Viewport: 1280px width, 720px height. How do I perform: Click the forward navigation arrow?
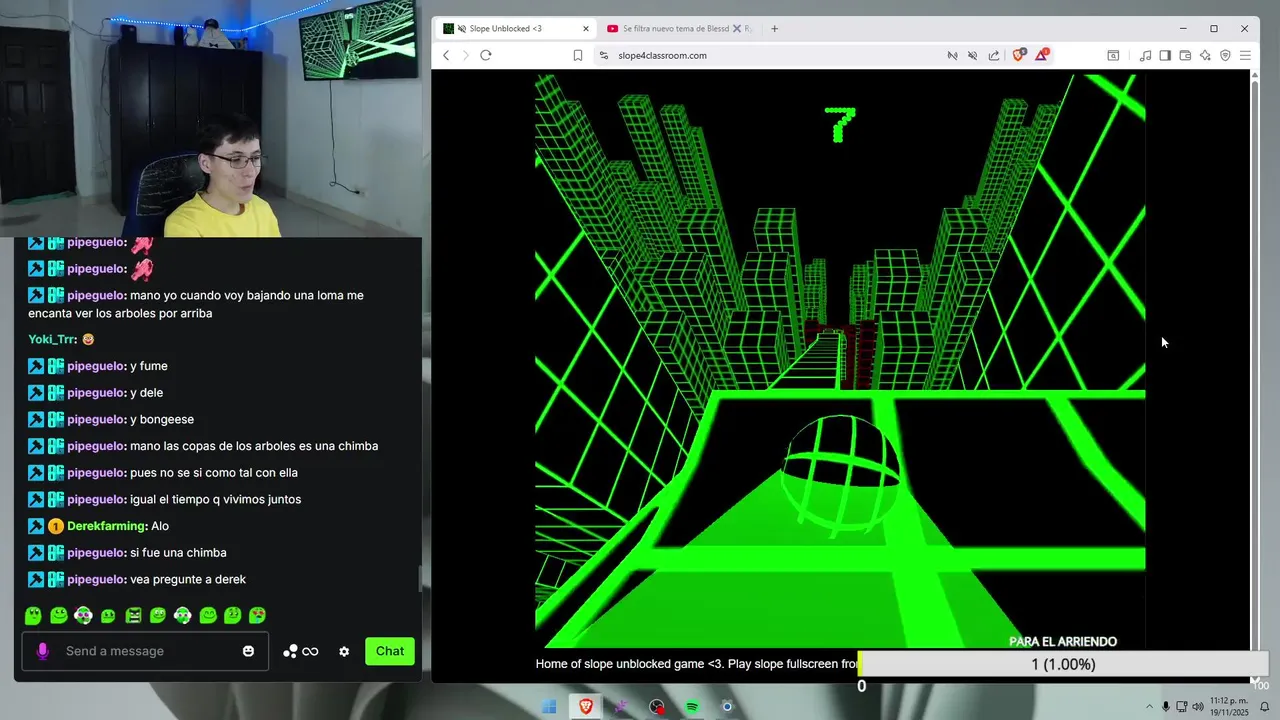465,55
